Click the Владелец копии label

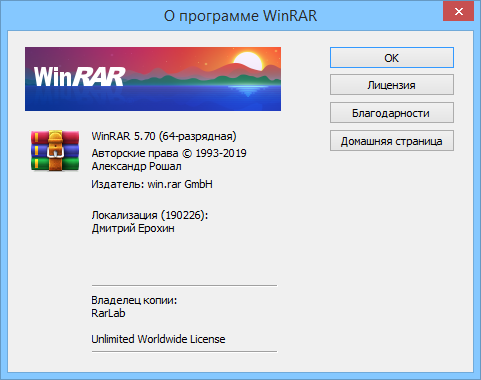coord(134,300)
